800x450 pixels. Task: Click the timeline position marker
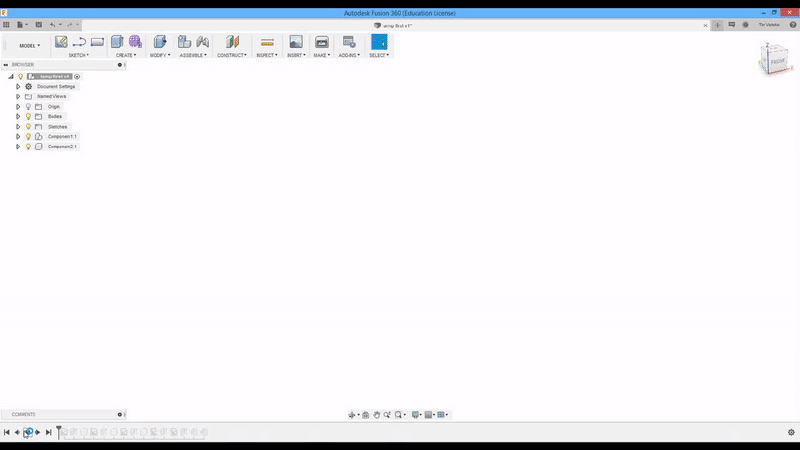[59, 432]
